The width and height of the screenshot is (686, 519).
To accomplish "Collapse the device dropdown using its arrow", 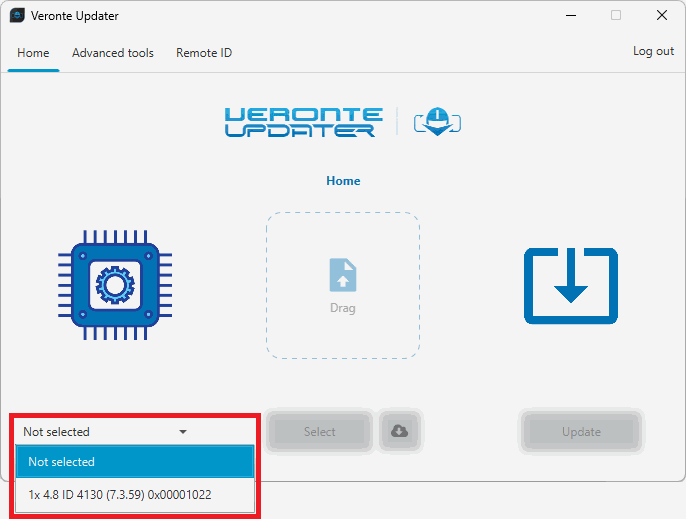I will click(x=183, y=432).
